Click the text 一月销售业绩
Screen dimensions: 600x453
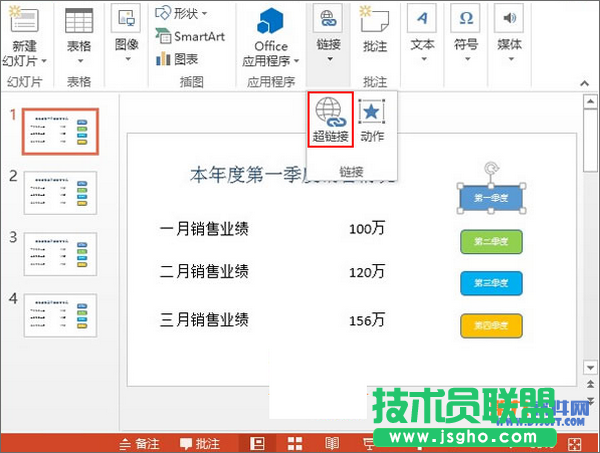204,229
